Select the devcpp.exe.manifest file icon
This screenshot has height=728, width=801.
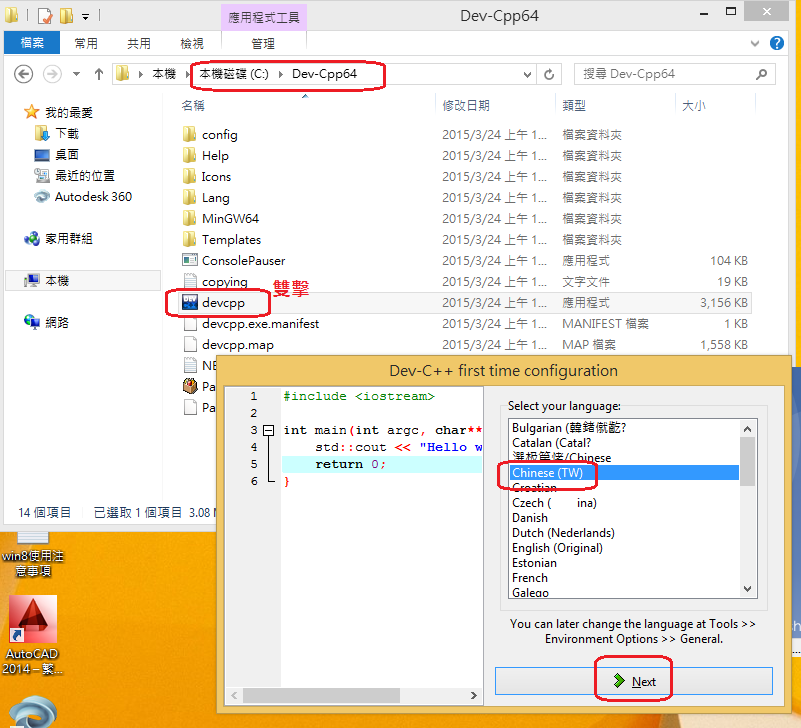(190, 323)
